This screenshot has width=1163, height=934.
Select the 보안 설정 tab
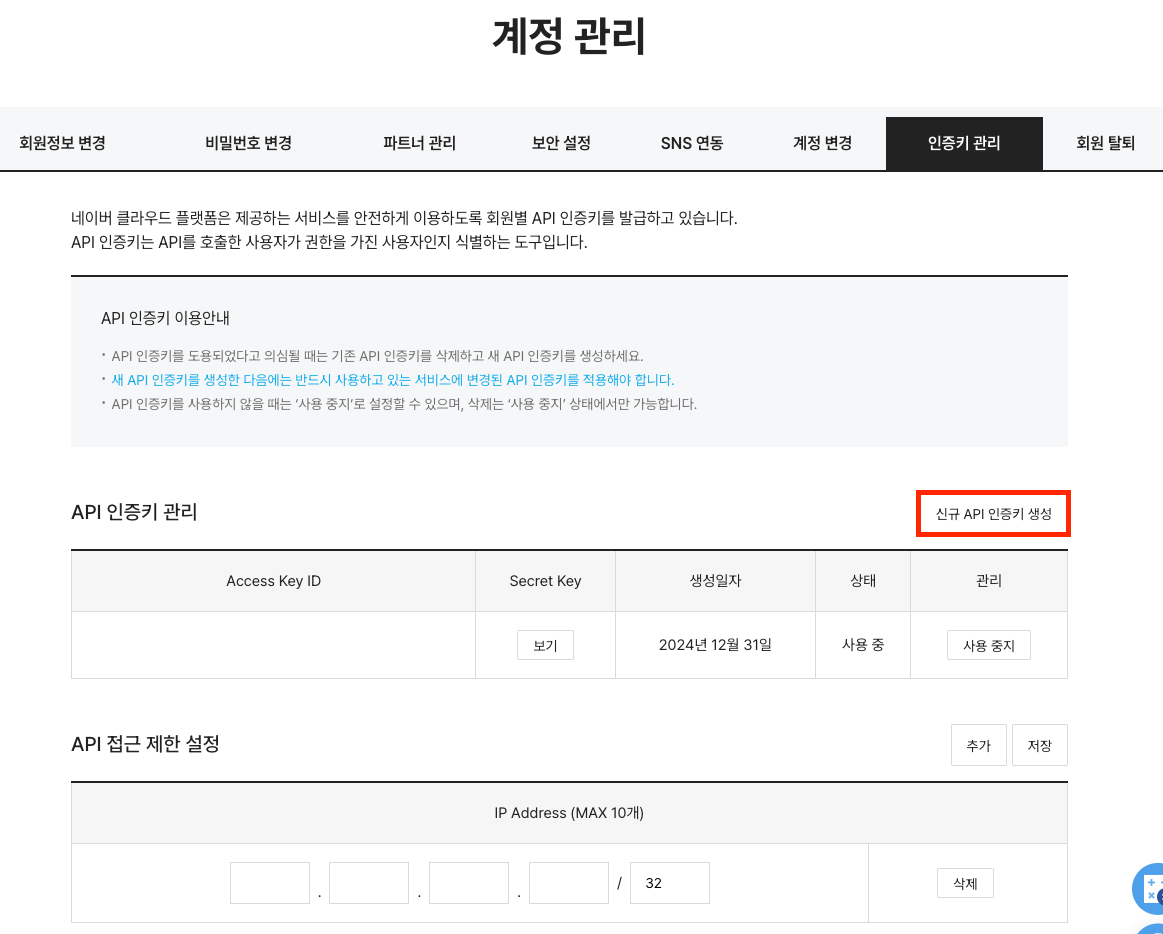point(561,143)
